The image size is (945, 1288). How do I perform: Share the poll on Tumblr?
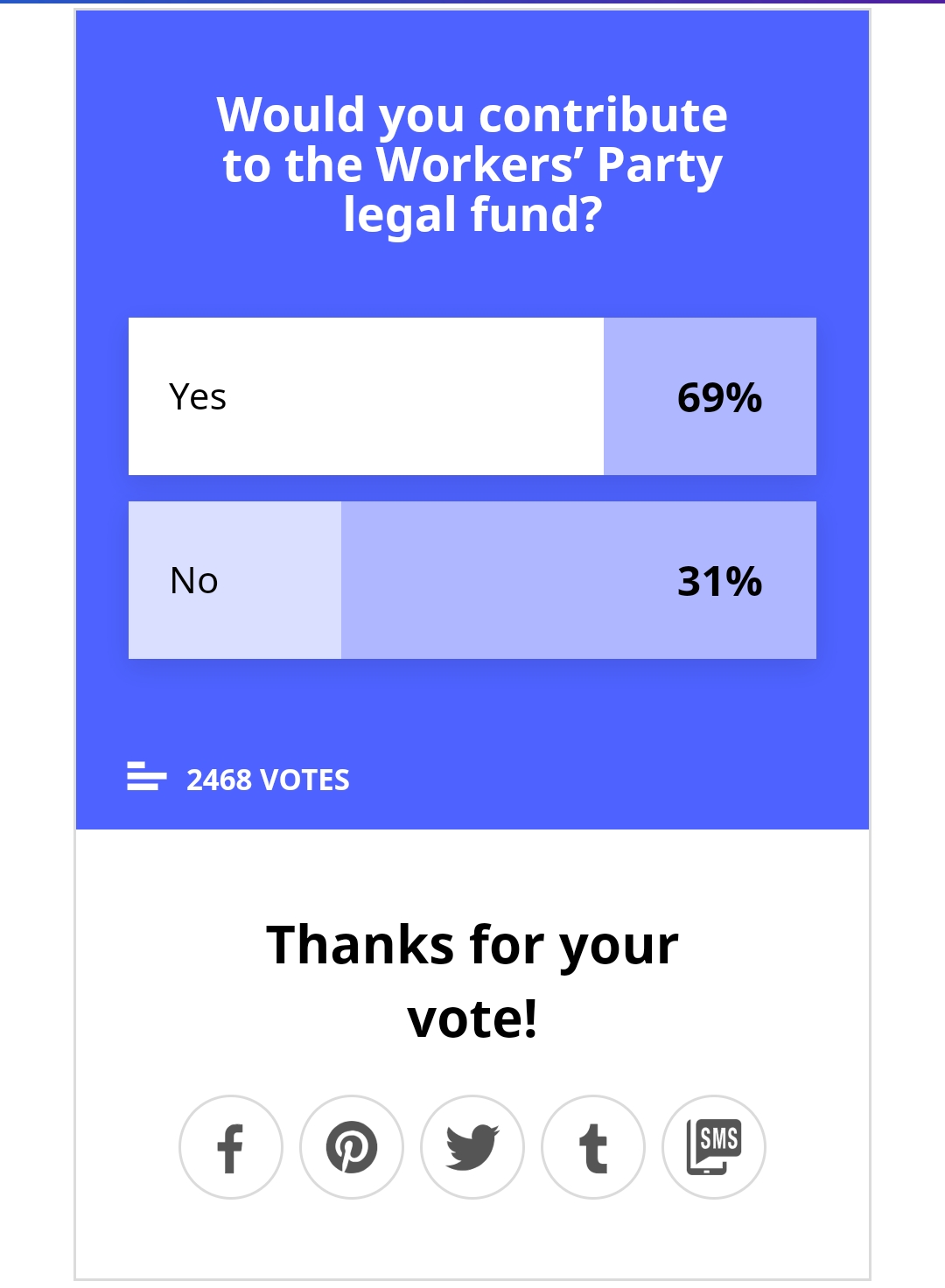click(x=593, y=1147)
